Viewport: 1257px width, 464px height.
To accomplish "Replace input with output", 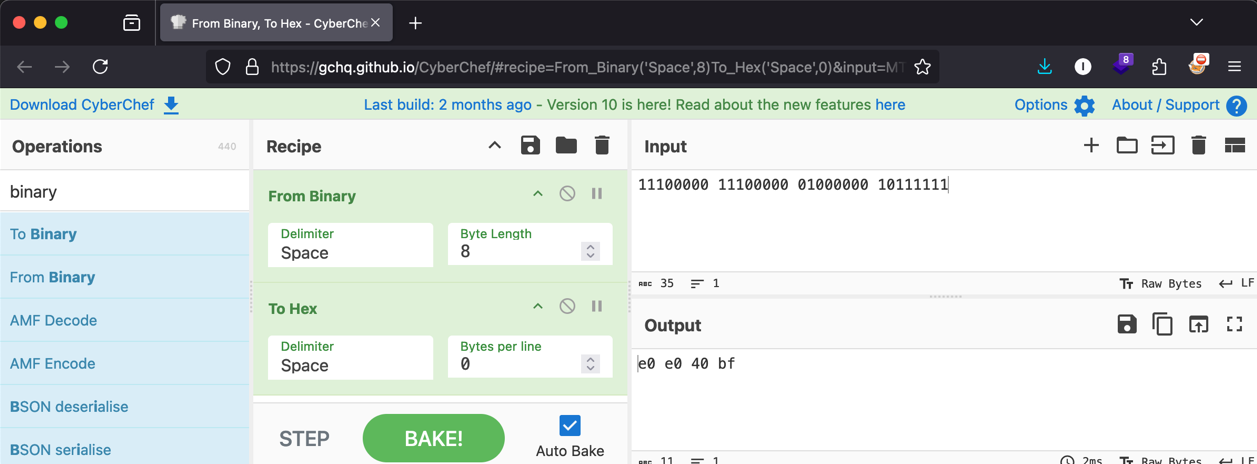I will point(1199,324).
